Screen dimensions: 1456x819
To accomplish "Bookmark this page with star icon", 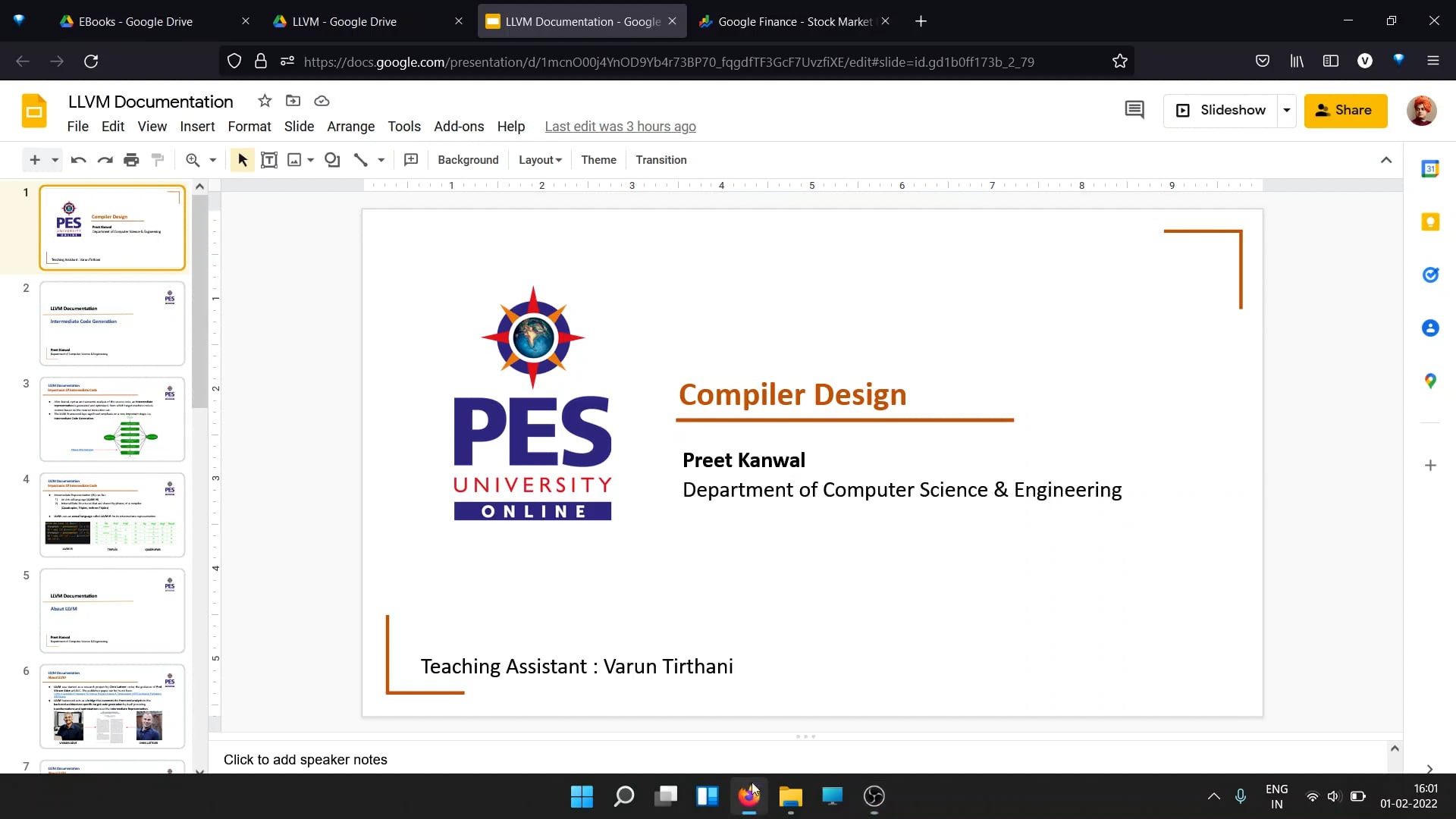I will [1120, 61].
